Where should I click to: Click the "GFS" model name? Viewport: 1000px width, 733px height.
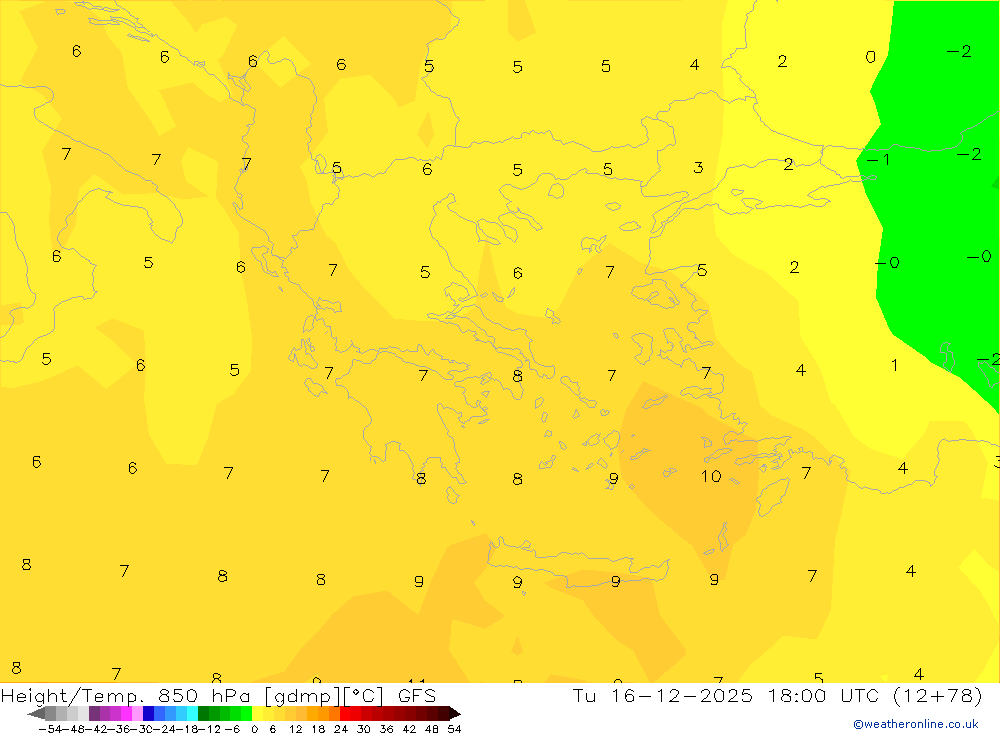417,696
